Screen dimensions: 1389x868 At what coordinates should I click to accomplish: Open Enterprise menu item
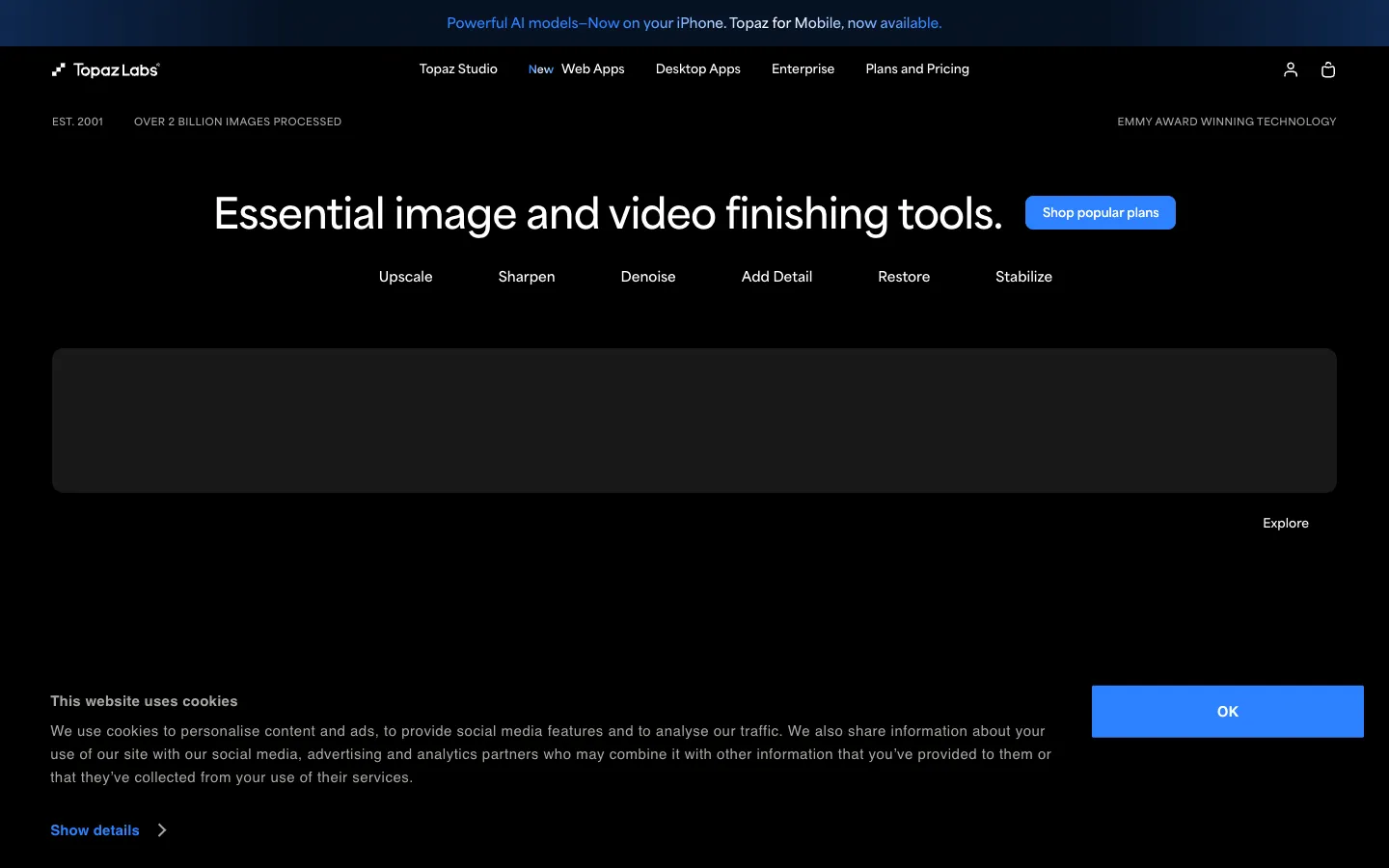803,69
